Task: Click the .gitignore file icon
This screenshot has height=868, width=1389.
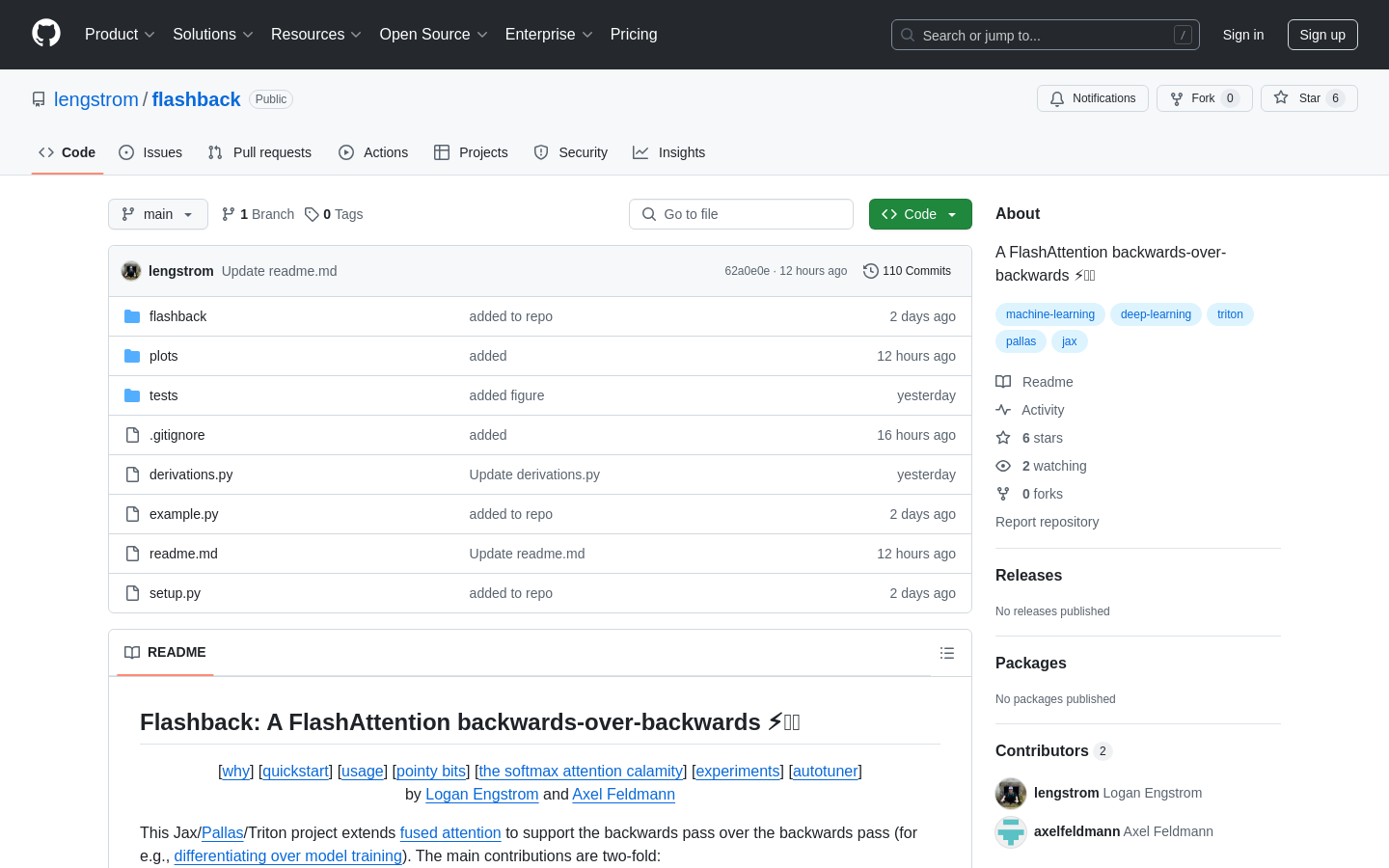Action: click(132, 435)
